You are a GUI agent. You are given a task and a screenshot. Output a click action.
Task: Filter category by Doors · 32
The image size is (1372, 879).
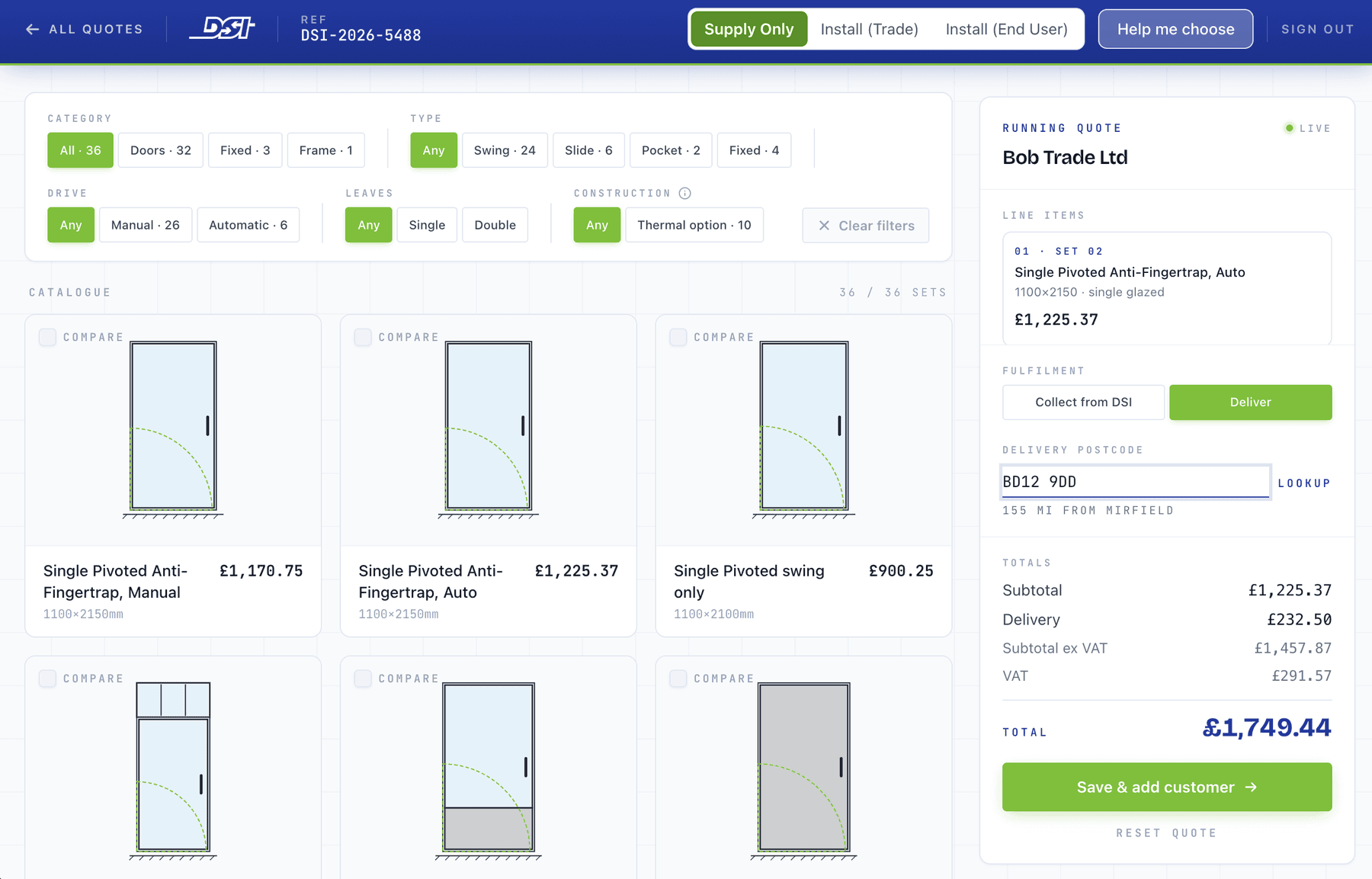click(161, 150)
